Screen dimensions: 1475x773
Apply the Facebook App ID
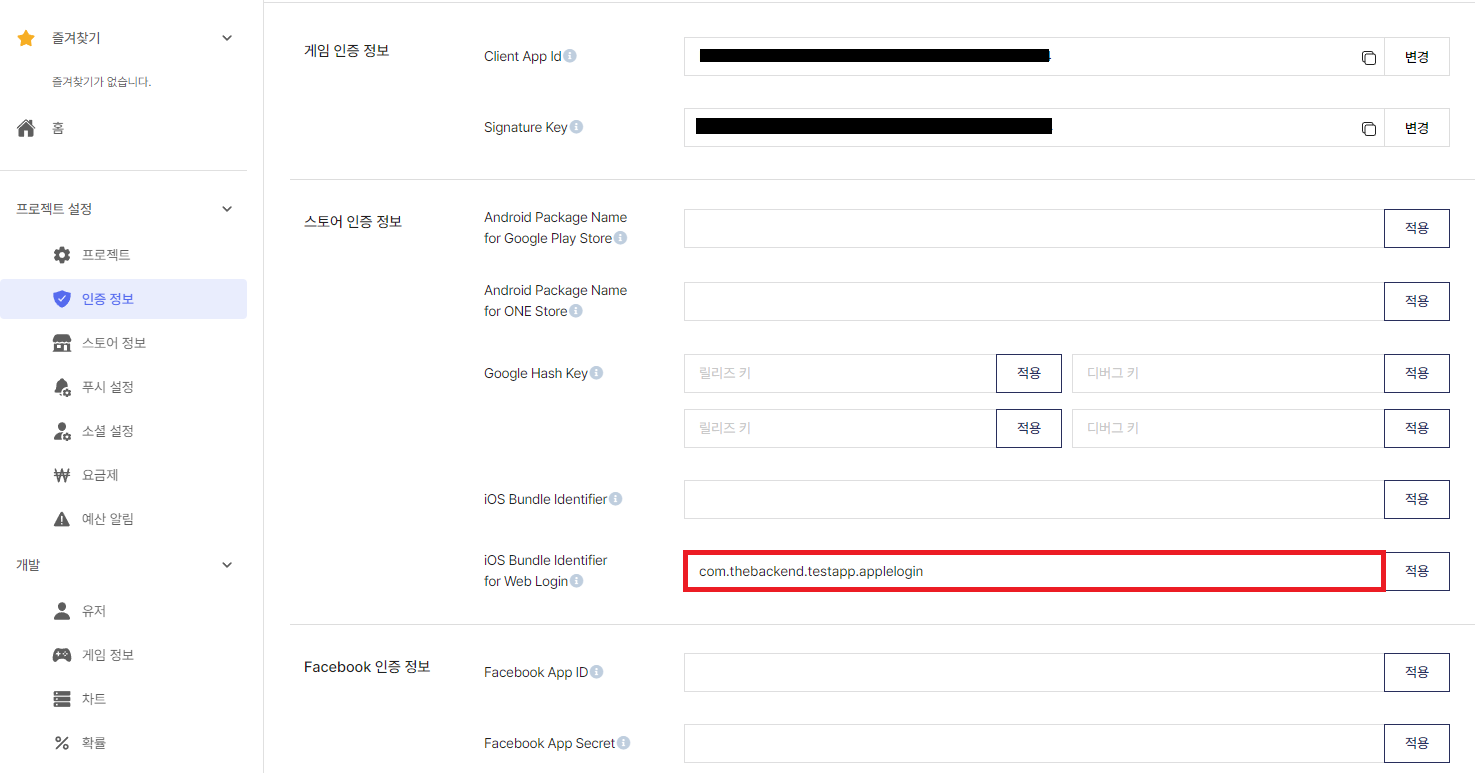point(1417,672)
